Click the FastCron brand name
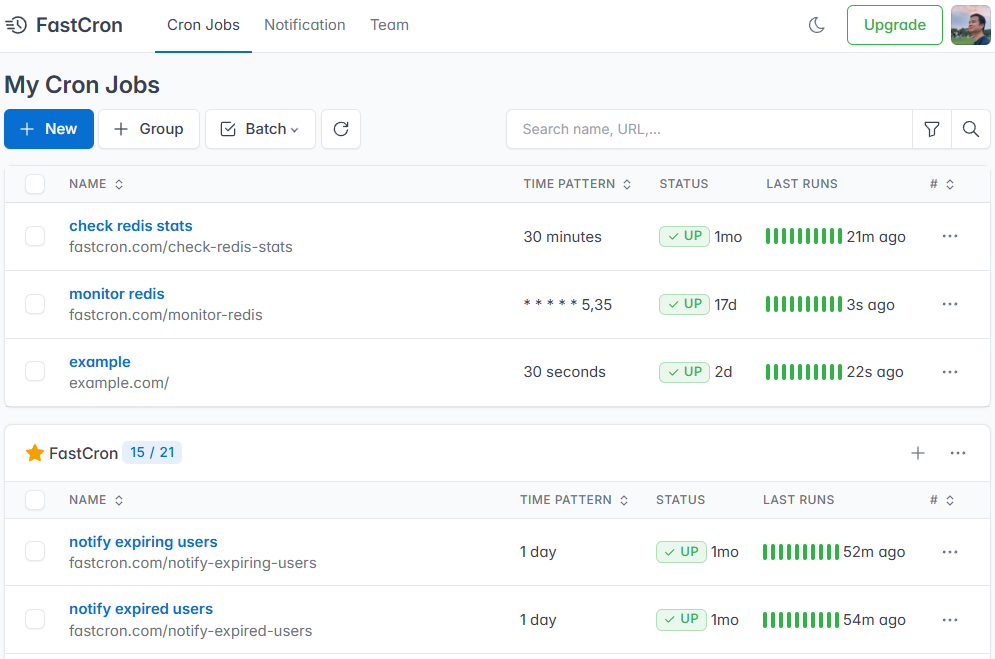995x659 pixels. (x=79, y=25)
